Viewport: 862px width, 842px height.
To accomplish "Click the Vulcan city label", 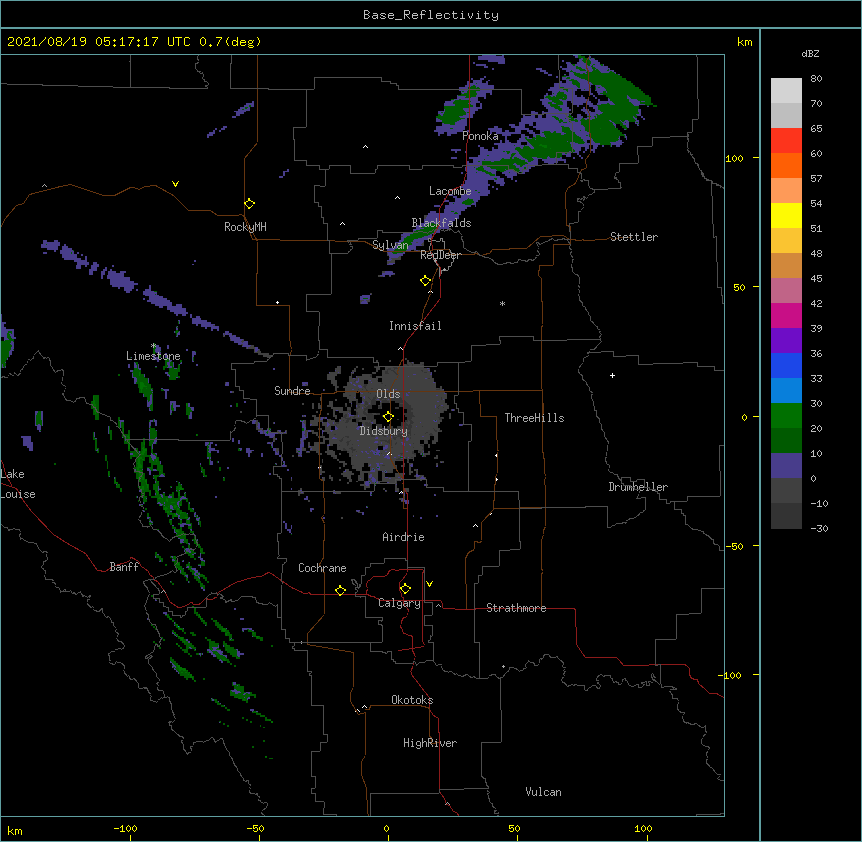I will (543, 792).
